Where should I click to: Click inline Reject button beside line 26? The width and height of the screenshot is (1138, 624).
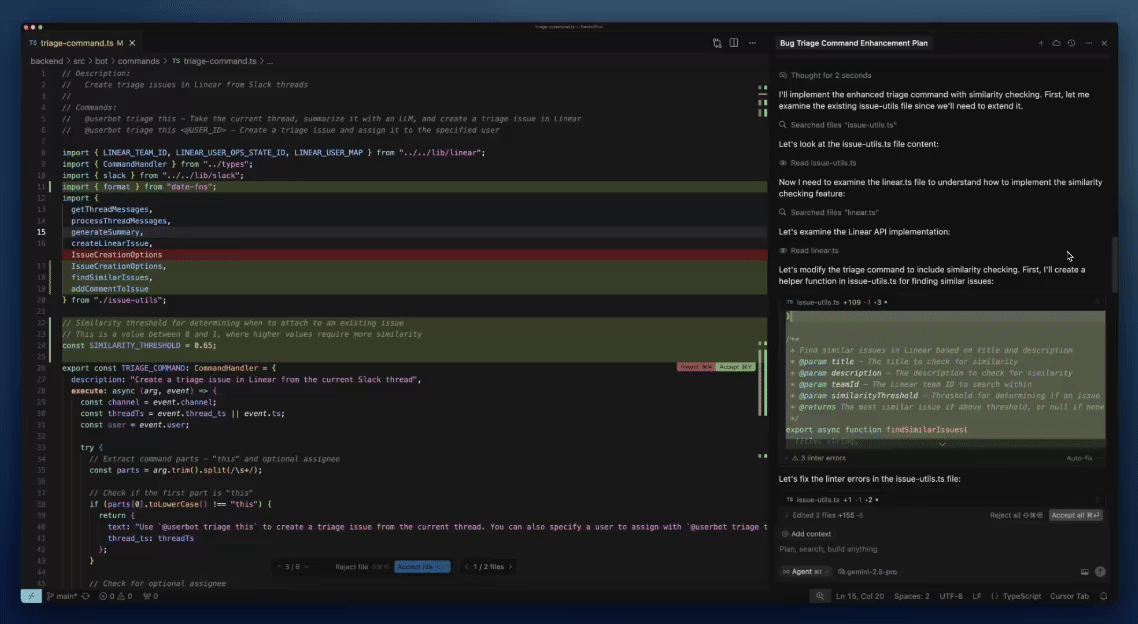(x=696, y=367)
